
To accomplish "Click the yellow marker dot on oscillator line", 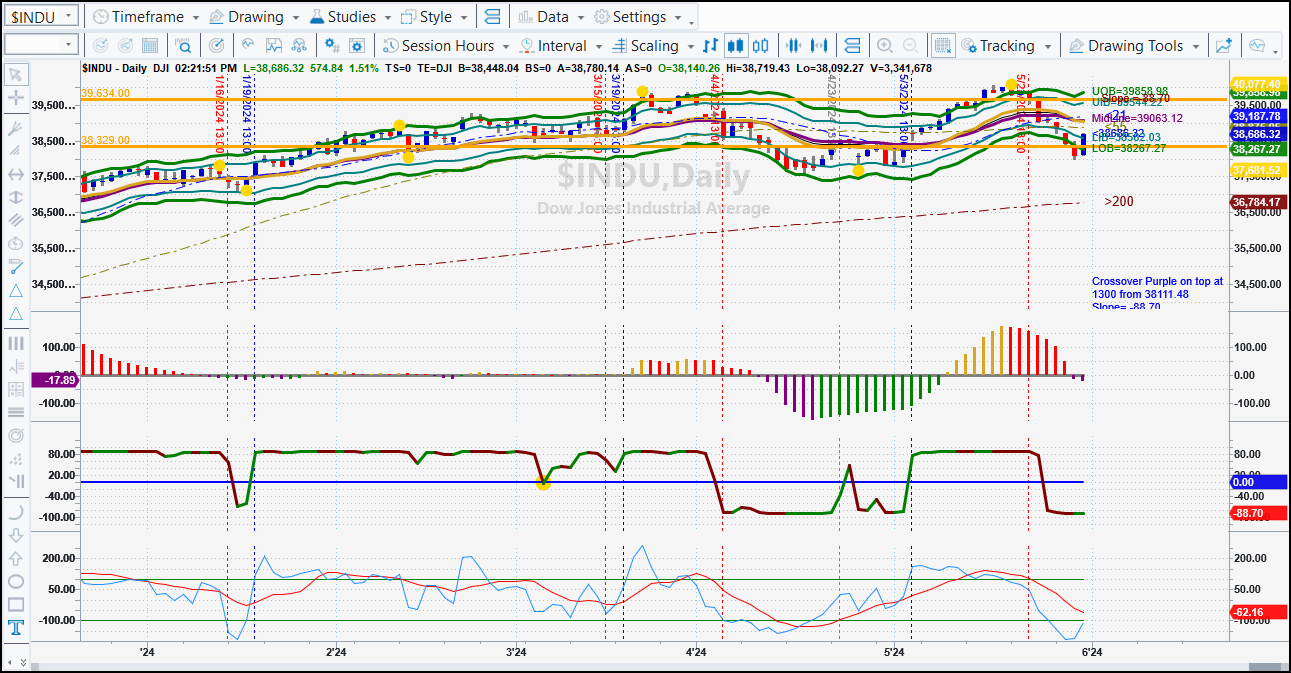I will (x=543, y=483).
